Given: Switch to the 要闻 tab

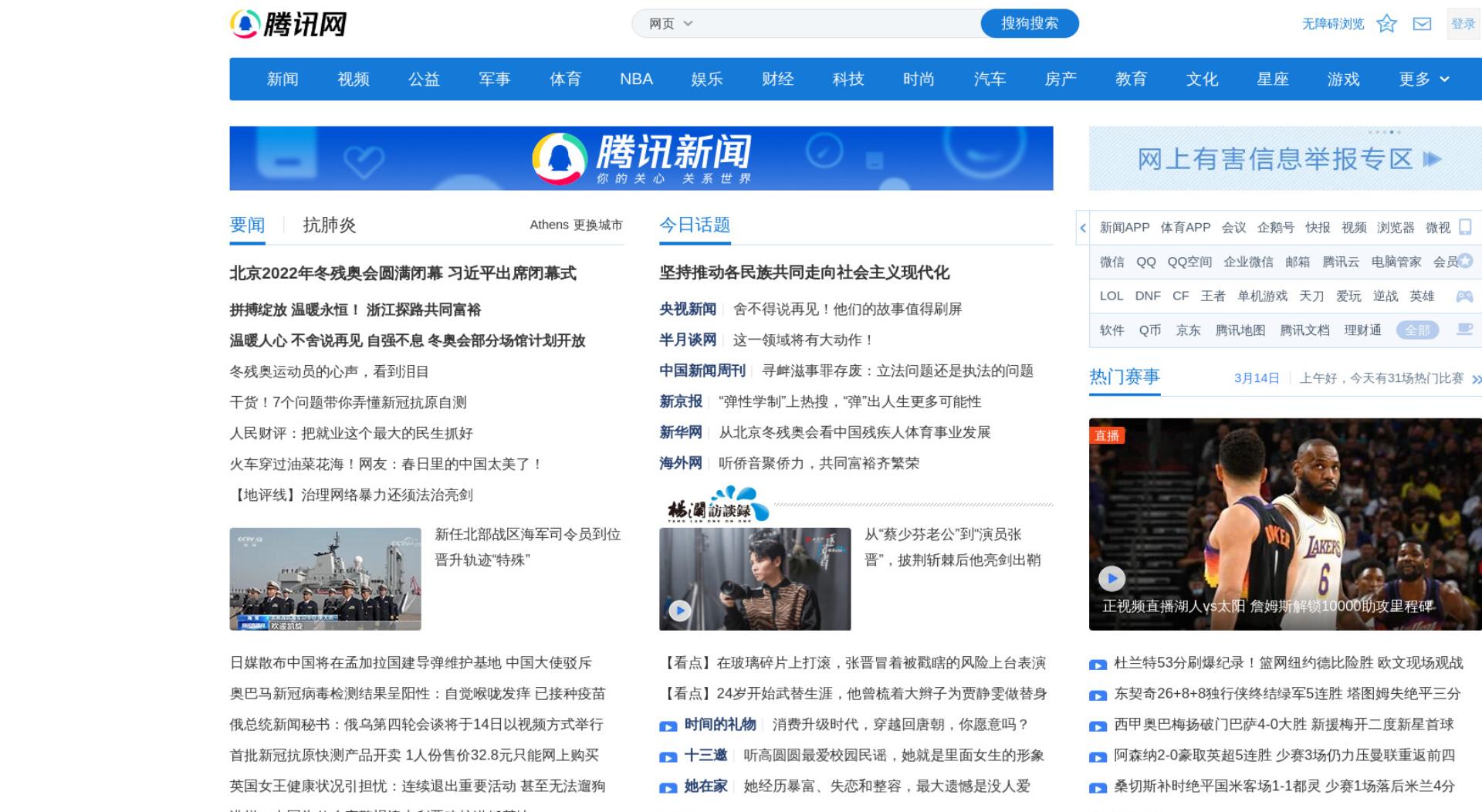Looking at the screenshot, I should tap(247, 225).
